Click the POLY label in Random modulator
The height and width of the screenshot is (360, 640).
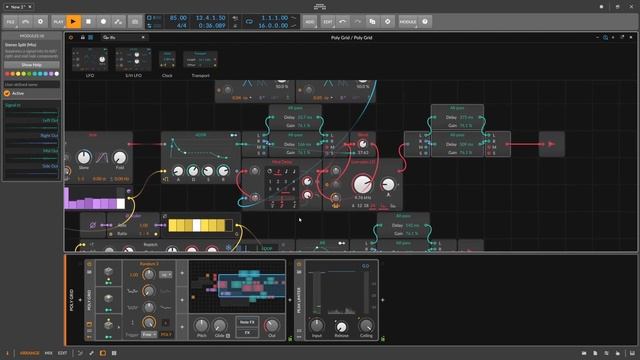point(166,335)
